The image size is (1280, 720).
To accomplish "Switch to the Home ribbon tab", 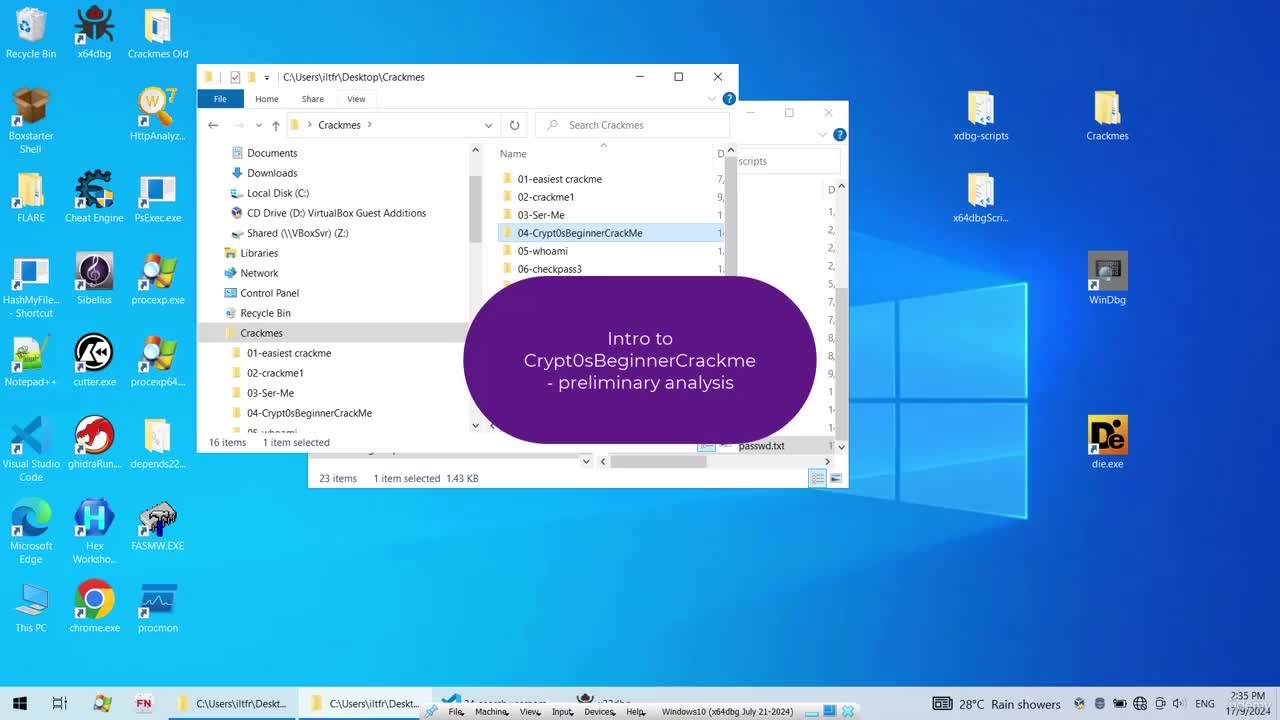I will [x=266, y=99].
